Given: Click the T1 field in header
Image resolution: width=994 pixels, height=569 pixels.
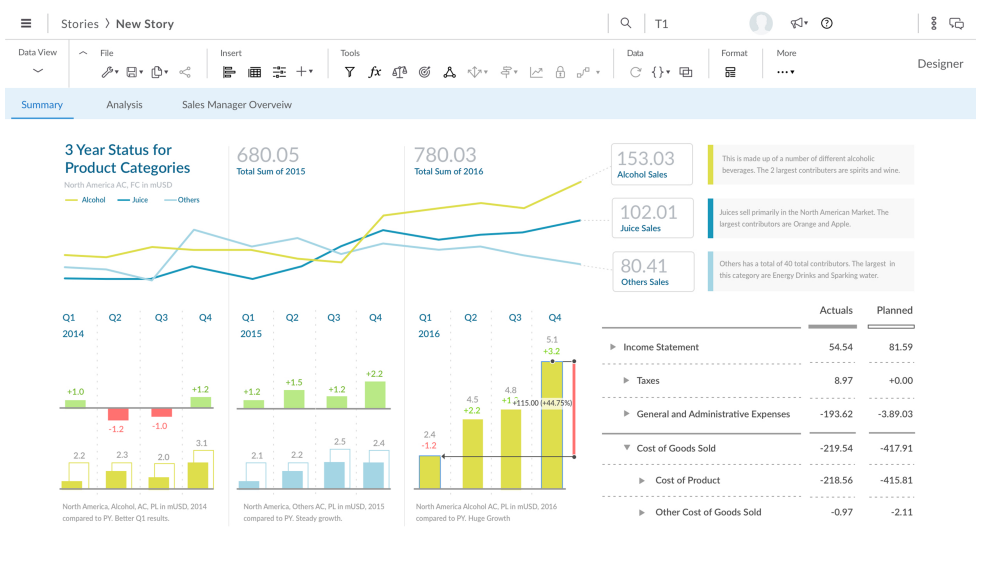Looking at the screenshot, I should (x=661, y=23).
